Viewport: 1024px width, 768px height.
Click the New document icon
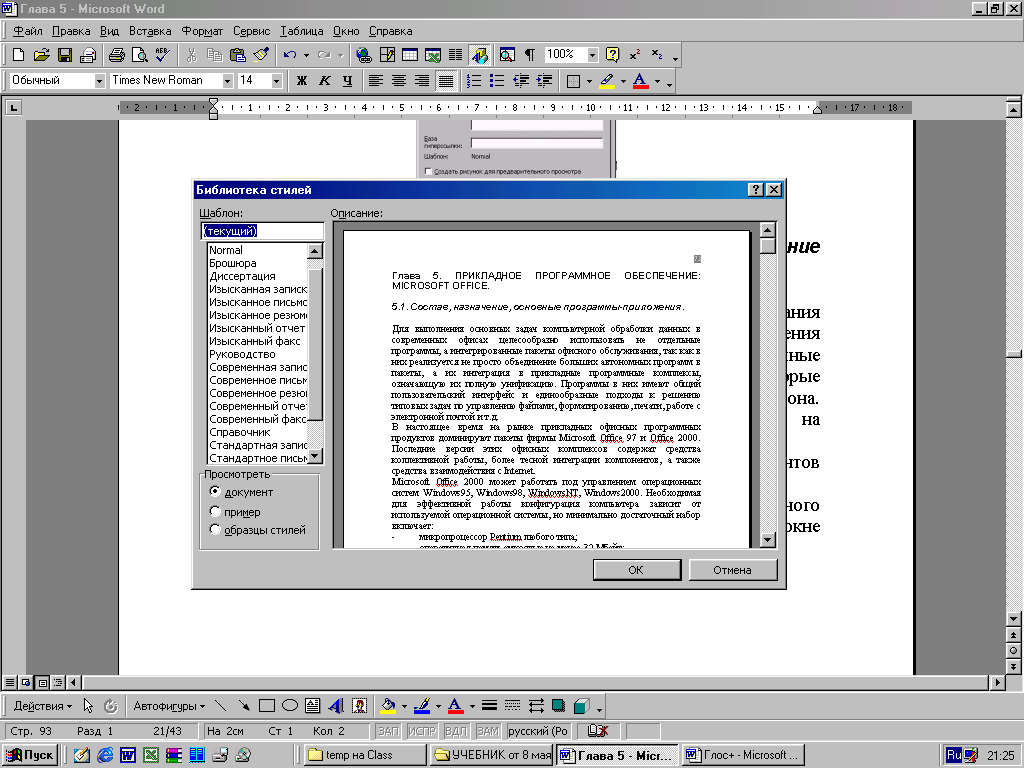click(x=18, y=55)
